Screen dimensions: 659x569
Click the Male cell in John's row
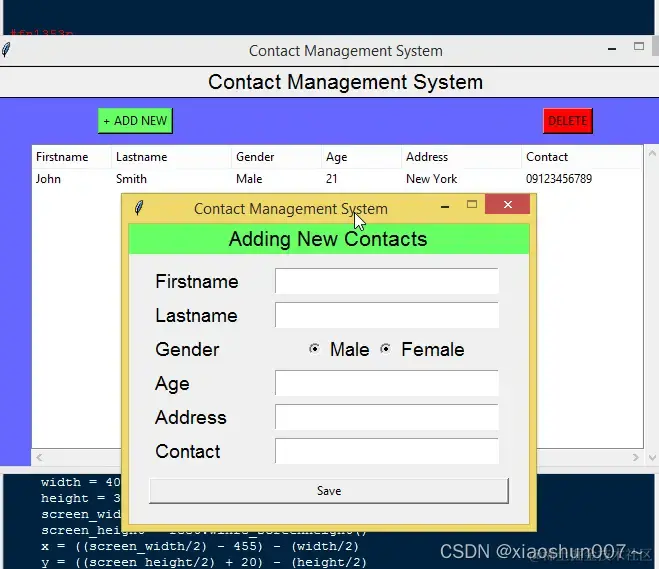point(249,179)
